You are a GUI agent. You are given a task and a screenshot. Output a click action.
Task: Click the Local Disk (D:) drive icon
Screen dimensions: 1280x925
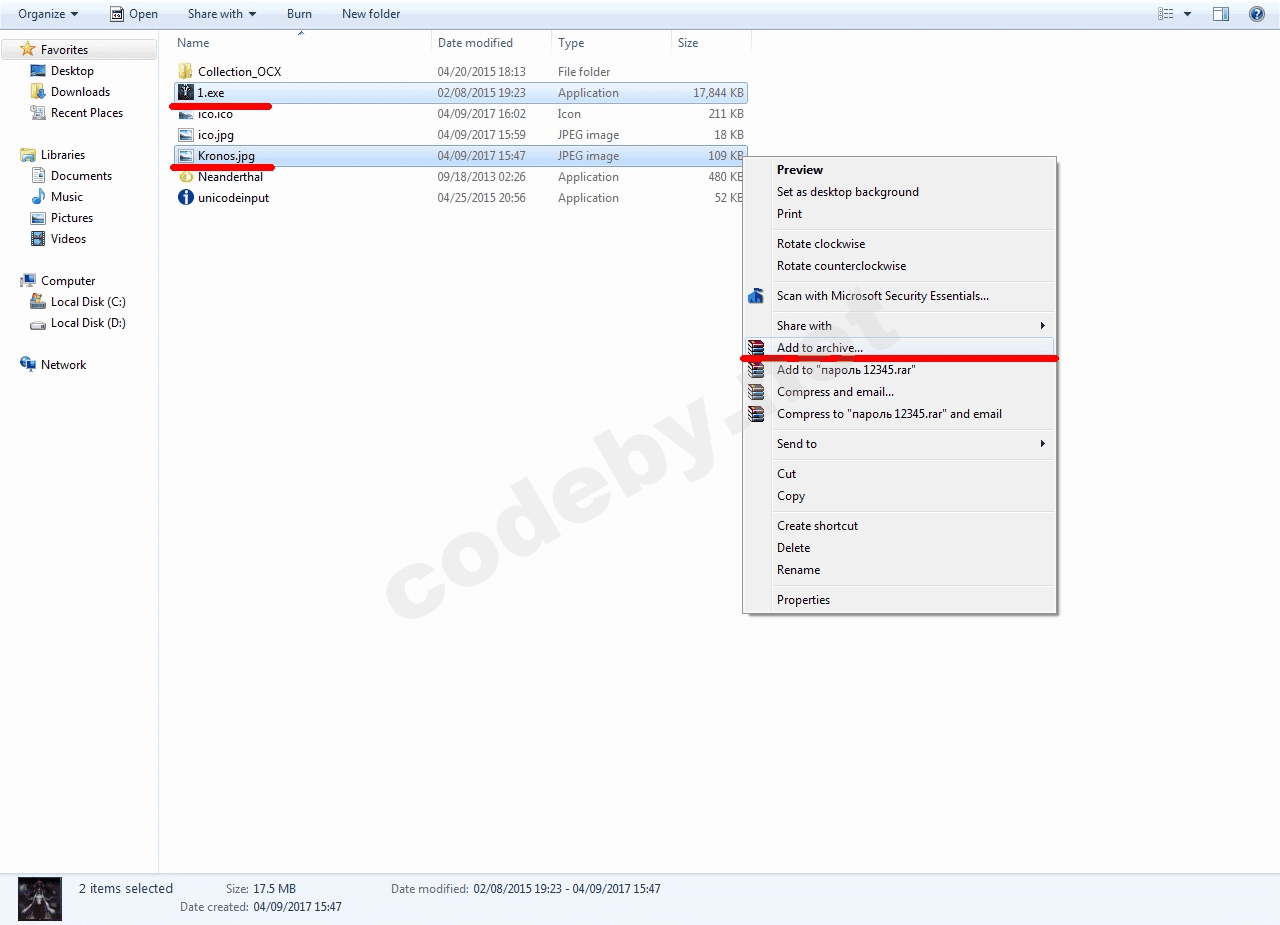tap(38, 323)
